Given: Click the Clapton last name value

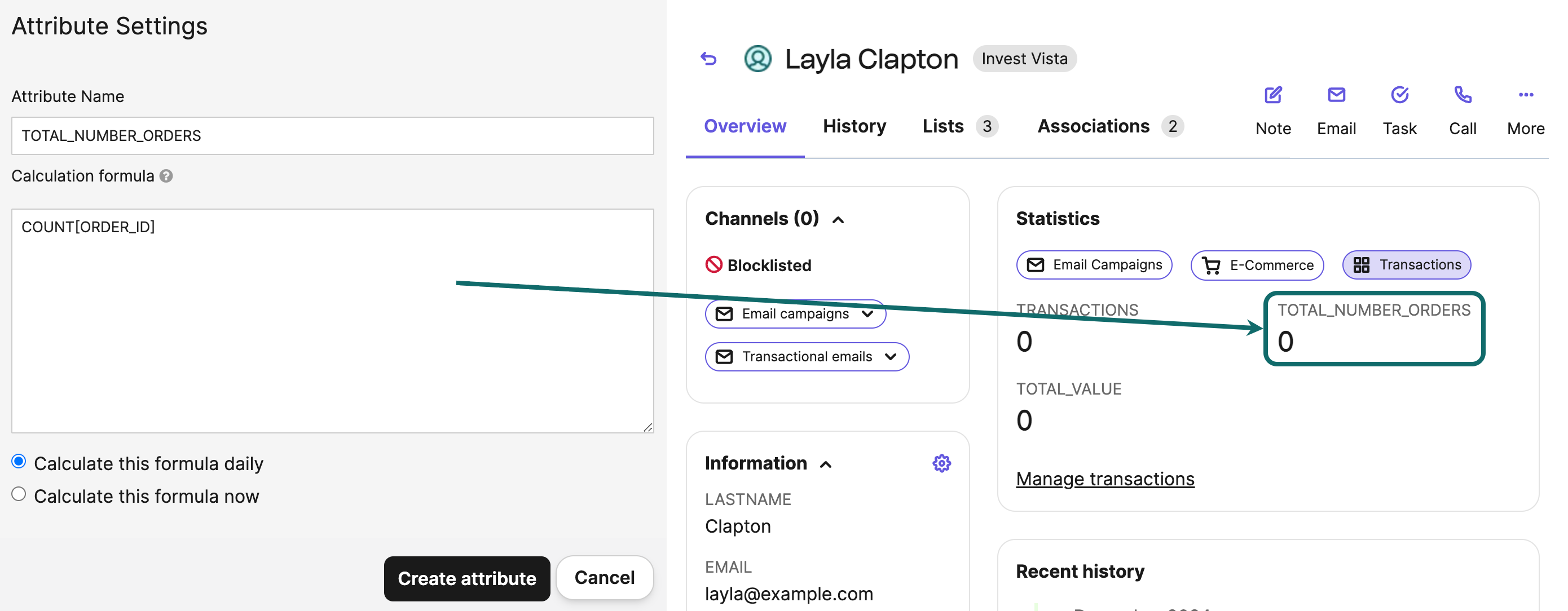Looking at the screenshot, I should click(x=738, y=526).
